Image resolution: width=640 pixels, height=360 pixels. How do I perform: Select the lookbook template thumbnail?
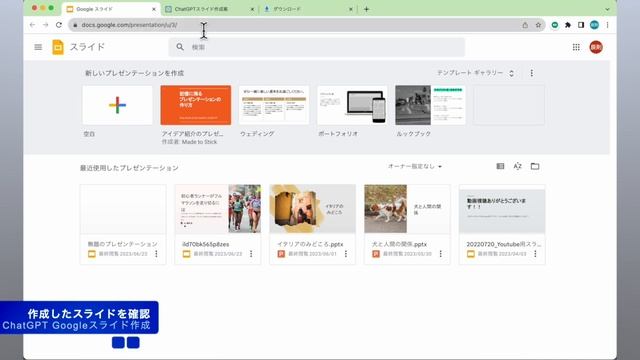tap(430, 105)
